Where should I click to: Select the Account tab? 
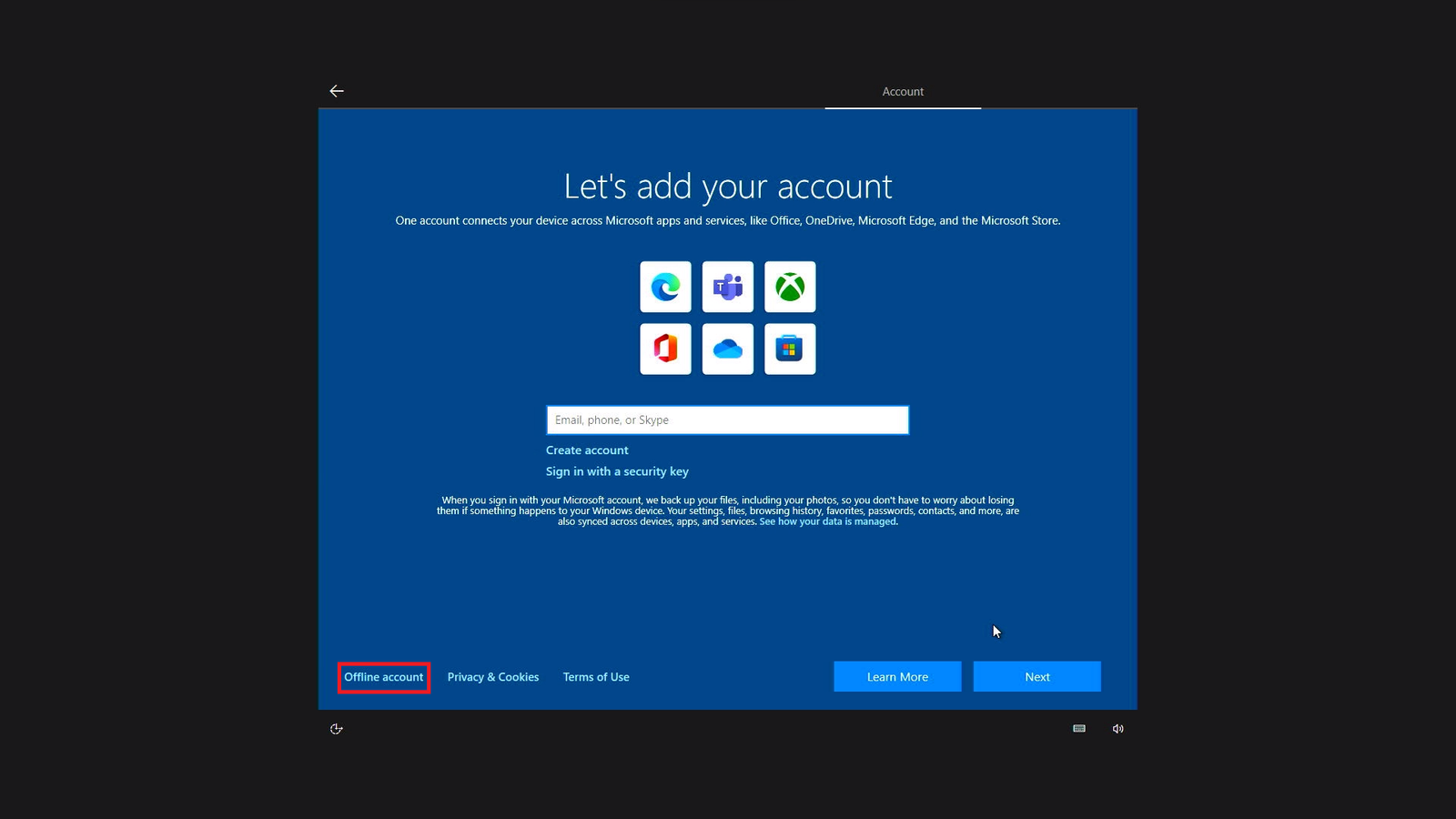click(903, 92)
